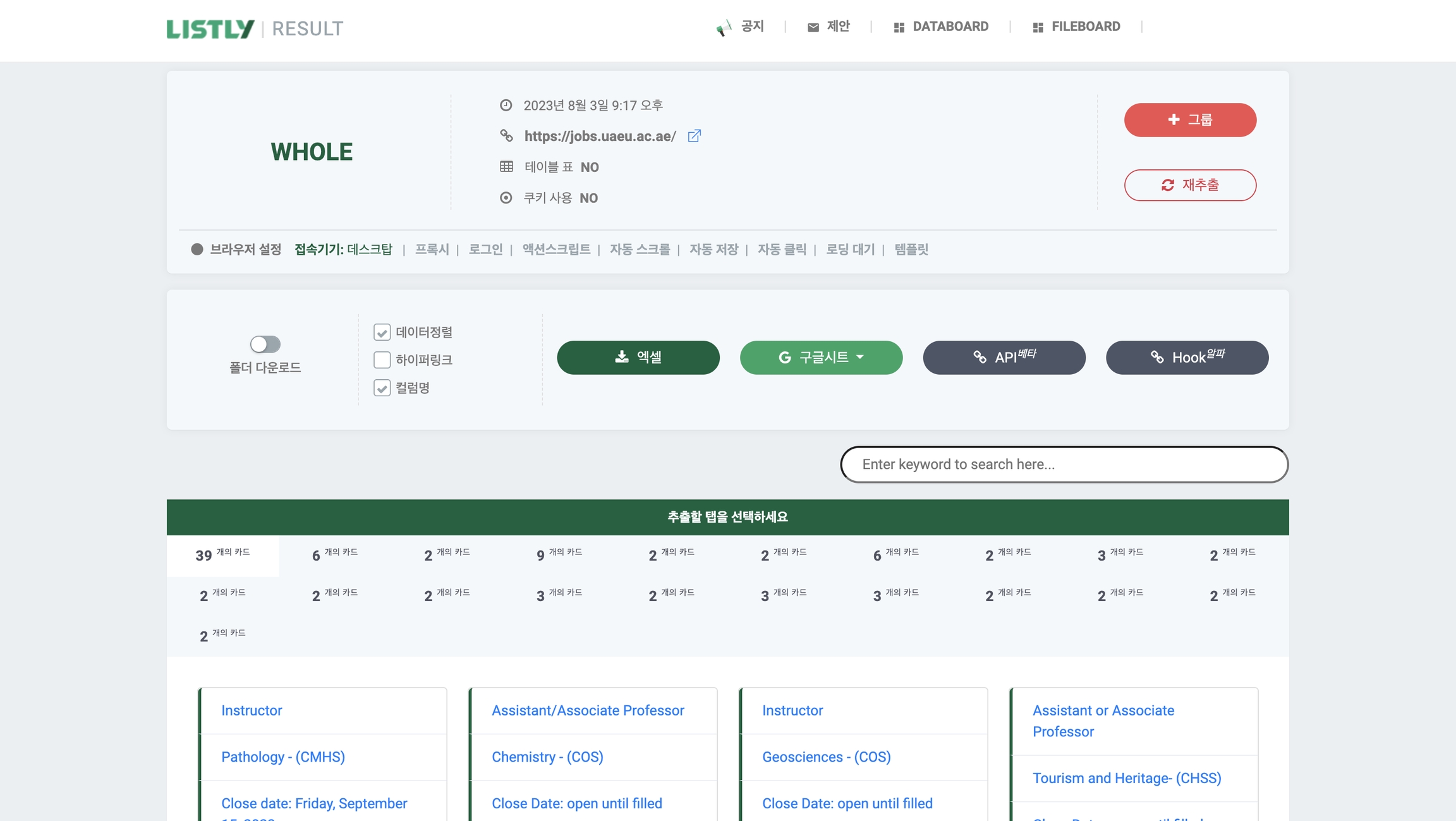Open FILEBOARD grid icon in header

[1038, 27]
